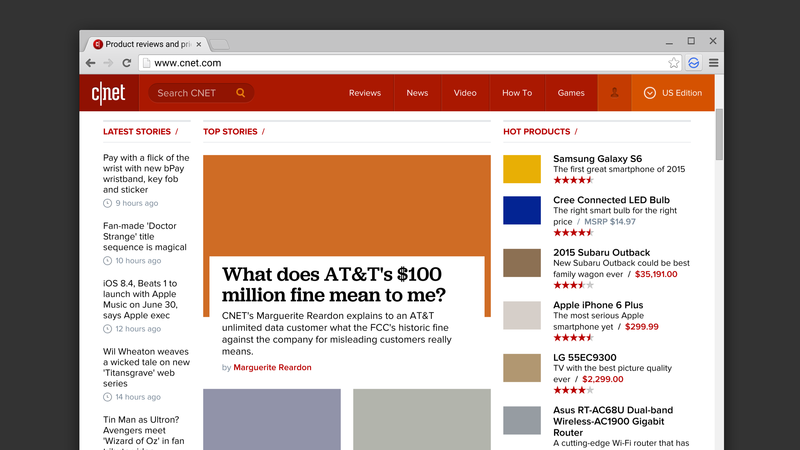
Task: Click the CNET logo
Action: (109, 93)
